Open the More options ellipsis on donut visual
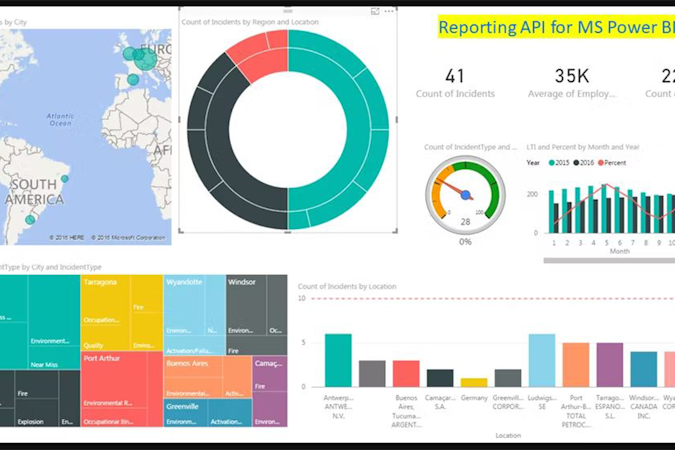Image resolution: width=675 pixels, height=450 pixels. click(389, 12)
